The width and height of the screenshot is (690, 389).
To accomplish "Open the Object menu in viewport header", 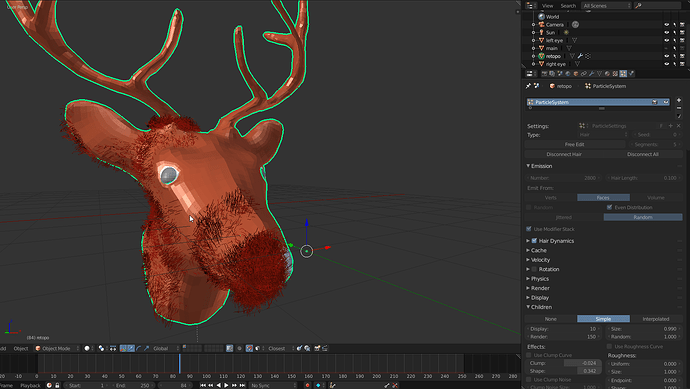I will coord(21,348).
